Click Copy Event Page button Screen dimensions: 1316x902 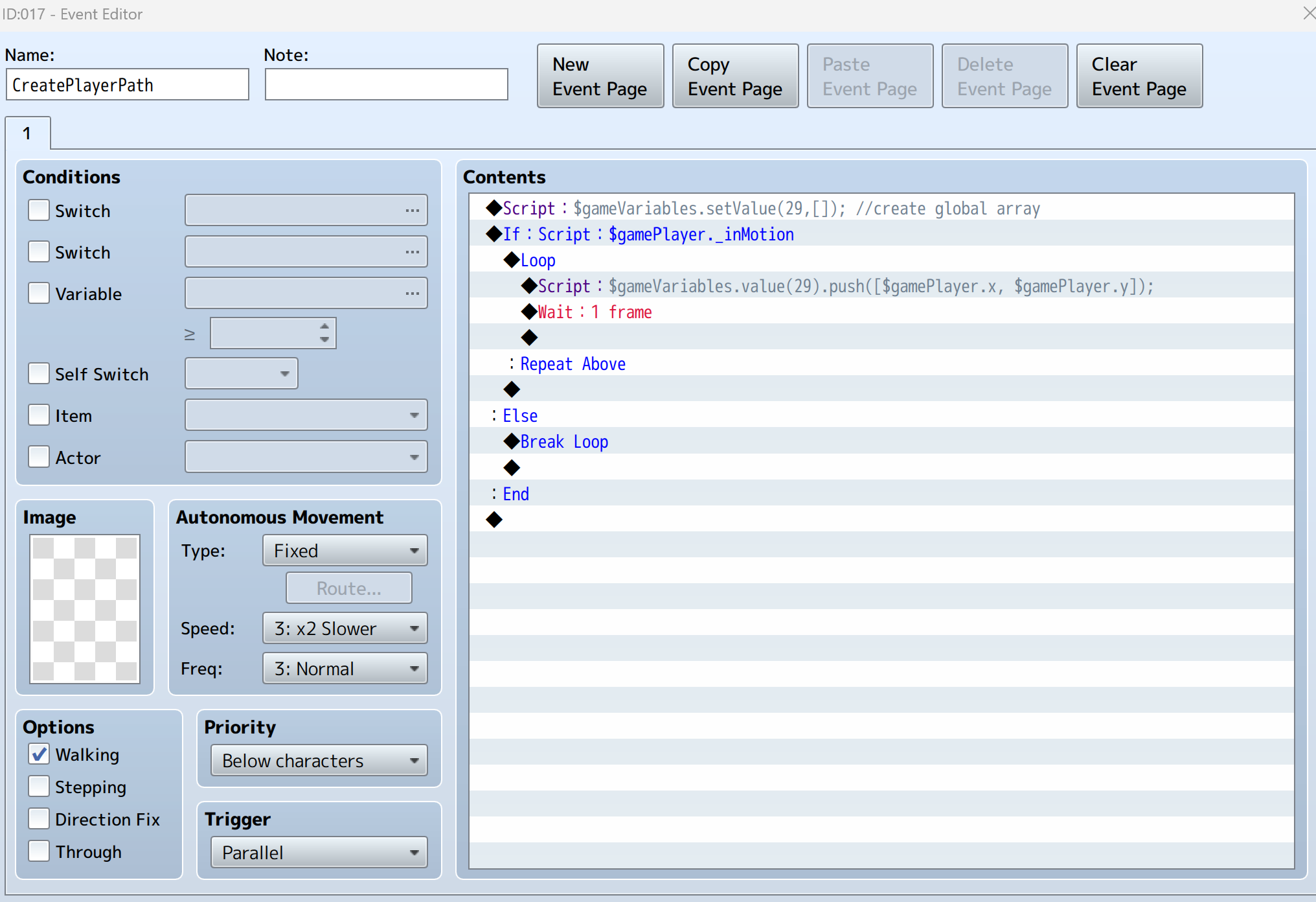click(735, 76)
